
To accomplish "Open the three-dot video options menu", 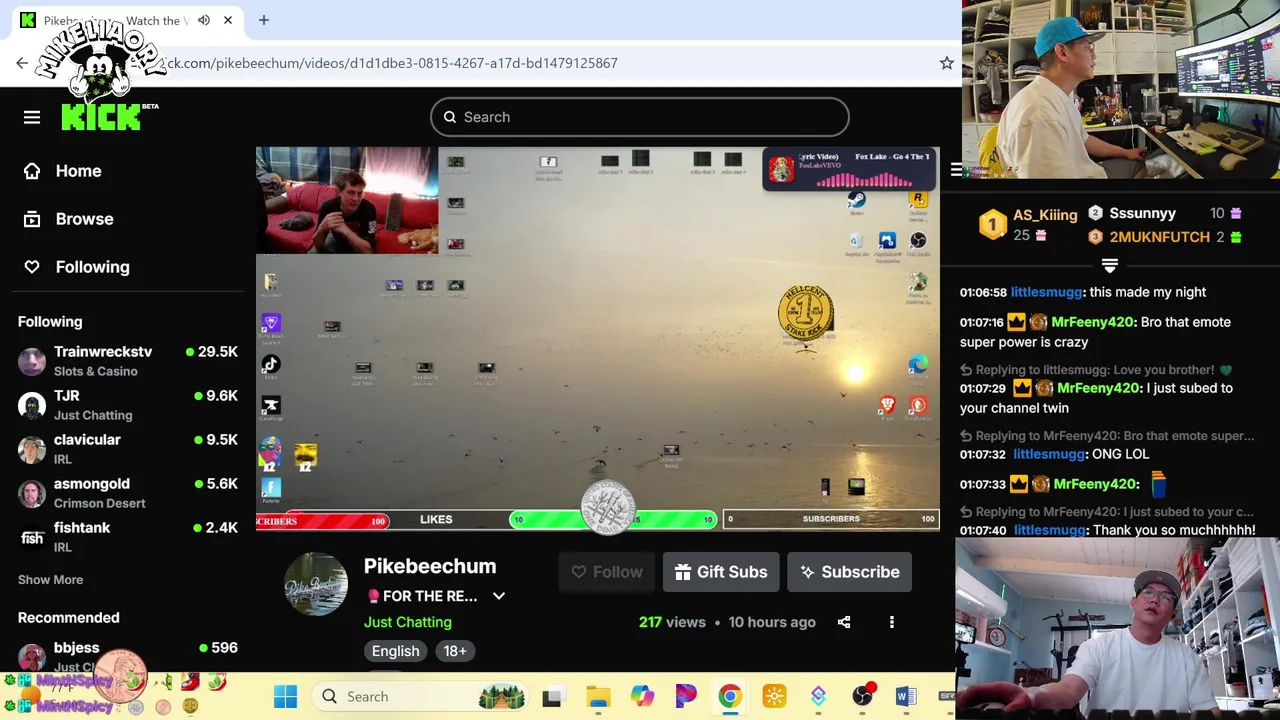I will (892, 622).
